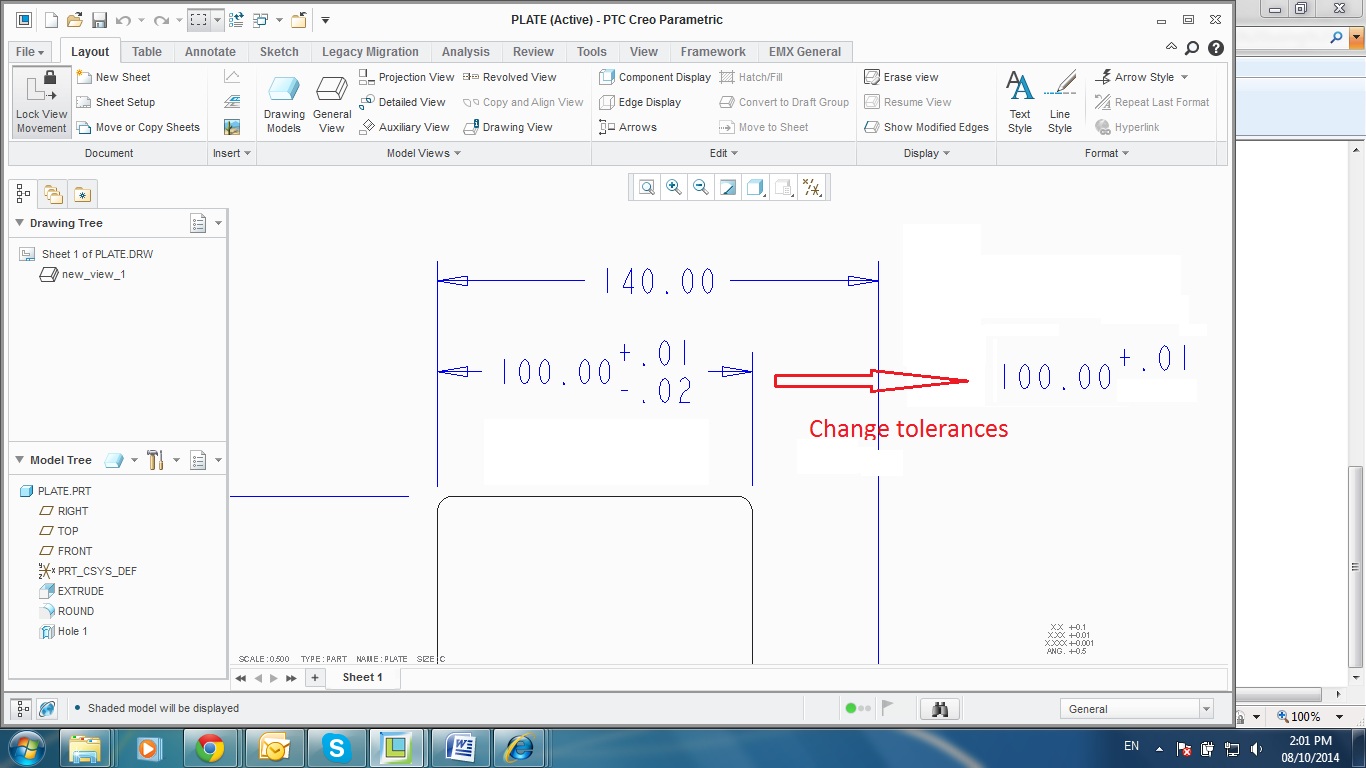
Task: Open Model Tree tools hammer dropdown
Action: (x=162, y=460)
